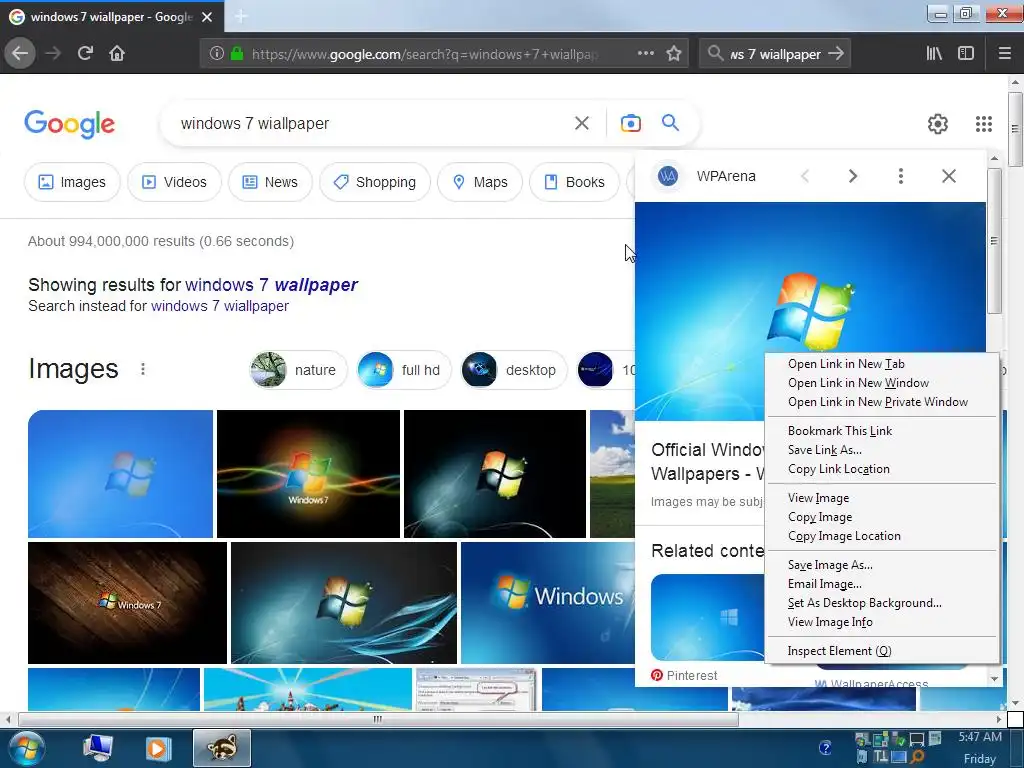Choose Open Link in New Private Window
Screen dimensions: 1024x768
point(882,402)
